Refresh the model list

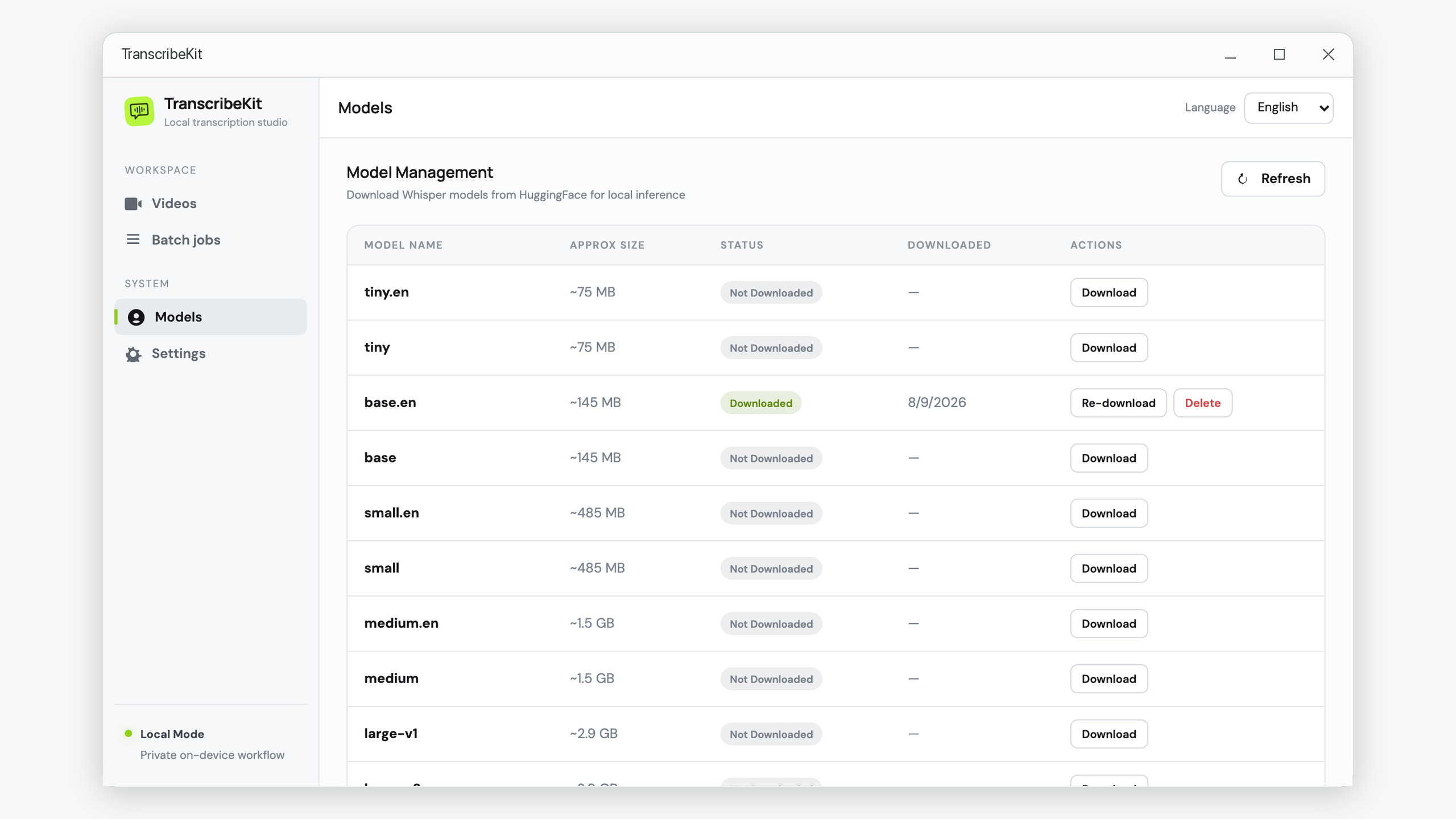coord(1273,179)
